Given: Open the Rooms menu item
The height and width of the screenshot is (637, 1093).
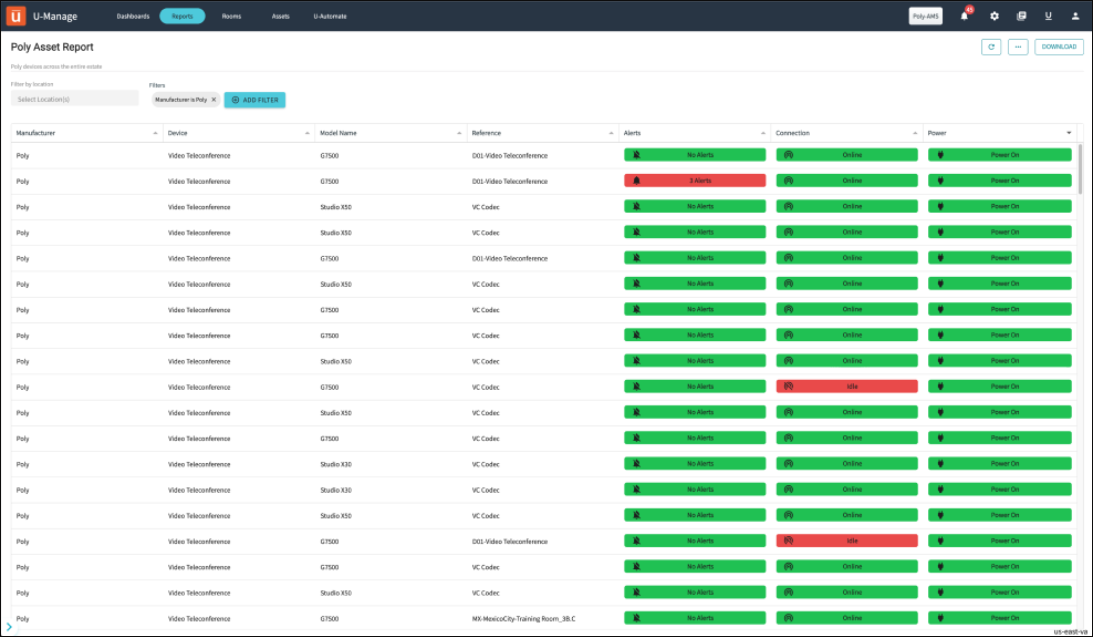Looking at the screenshot, I should (232, 16).
